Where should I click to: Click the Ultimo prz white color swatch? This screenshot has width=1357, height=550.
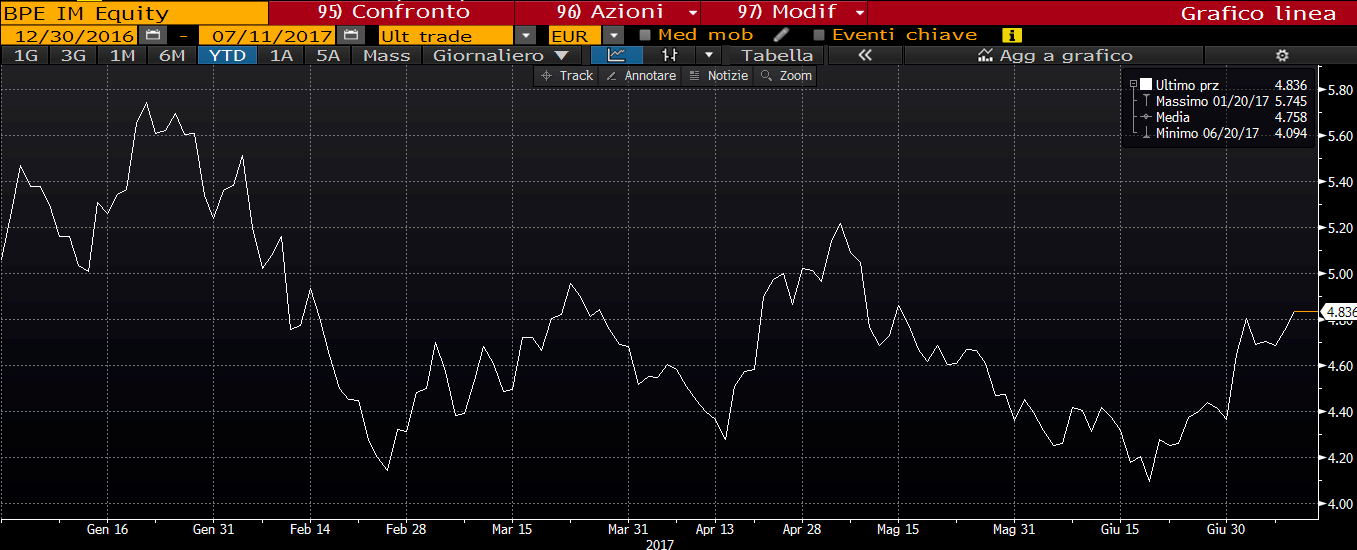(1146, 85)
